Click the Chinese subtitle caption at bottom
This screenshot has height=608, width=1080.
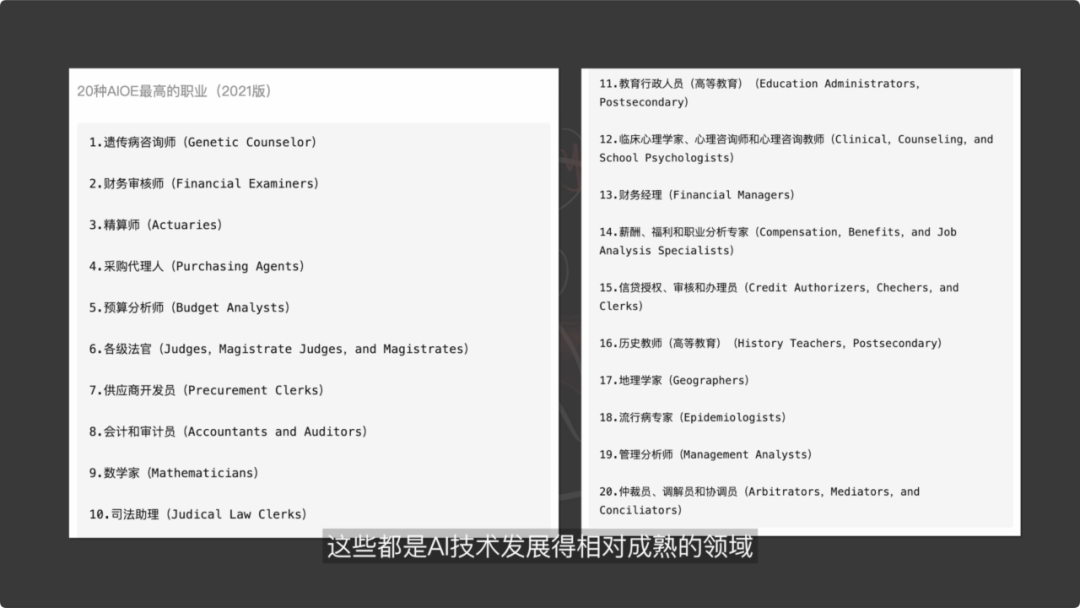click(540, 547)
